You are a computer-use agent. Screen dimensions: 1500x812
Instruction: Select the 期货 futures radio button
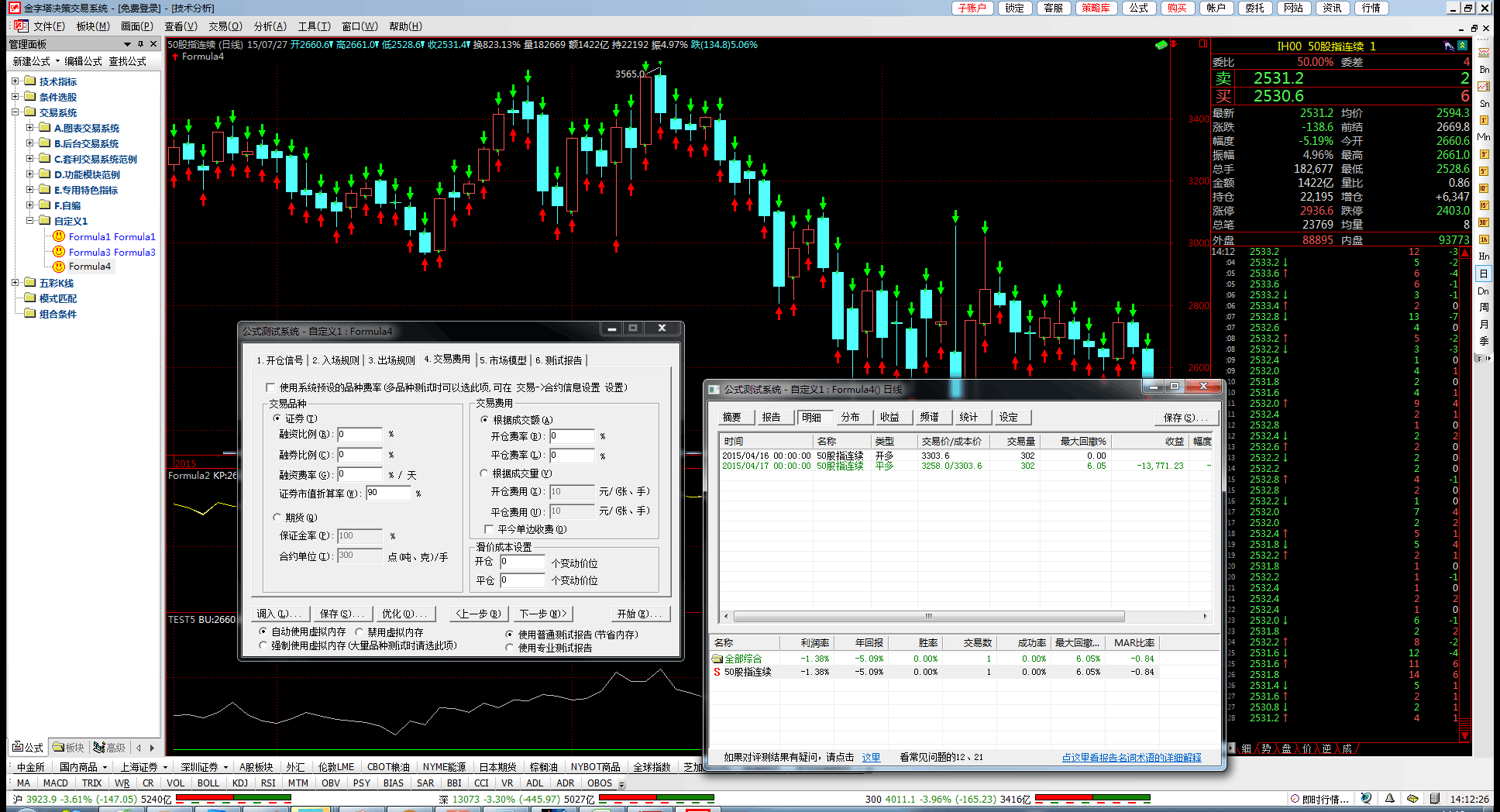pos(277,518)
